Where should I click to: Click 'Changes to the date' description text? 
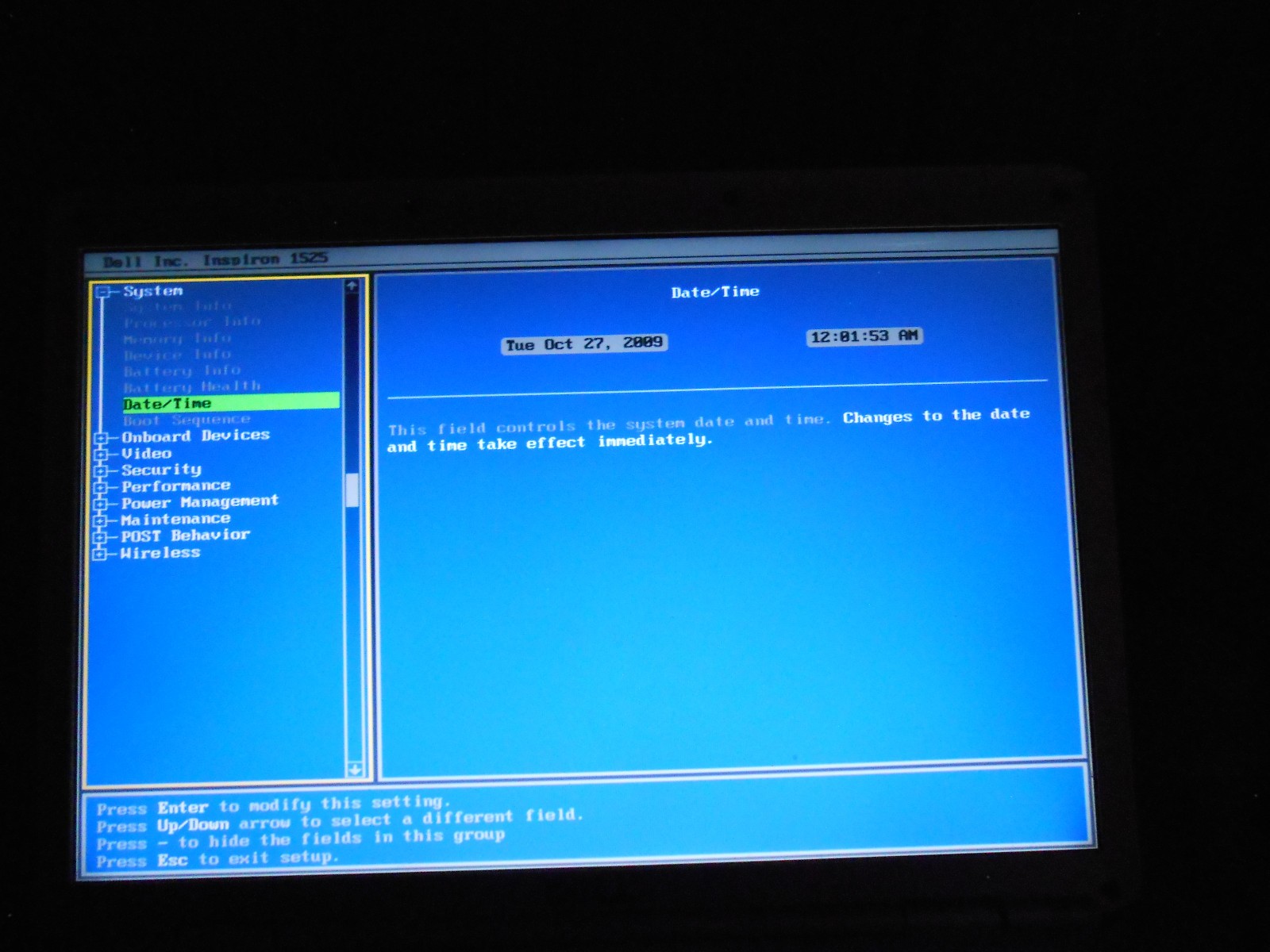click(936, 416)
